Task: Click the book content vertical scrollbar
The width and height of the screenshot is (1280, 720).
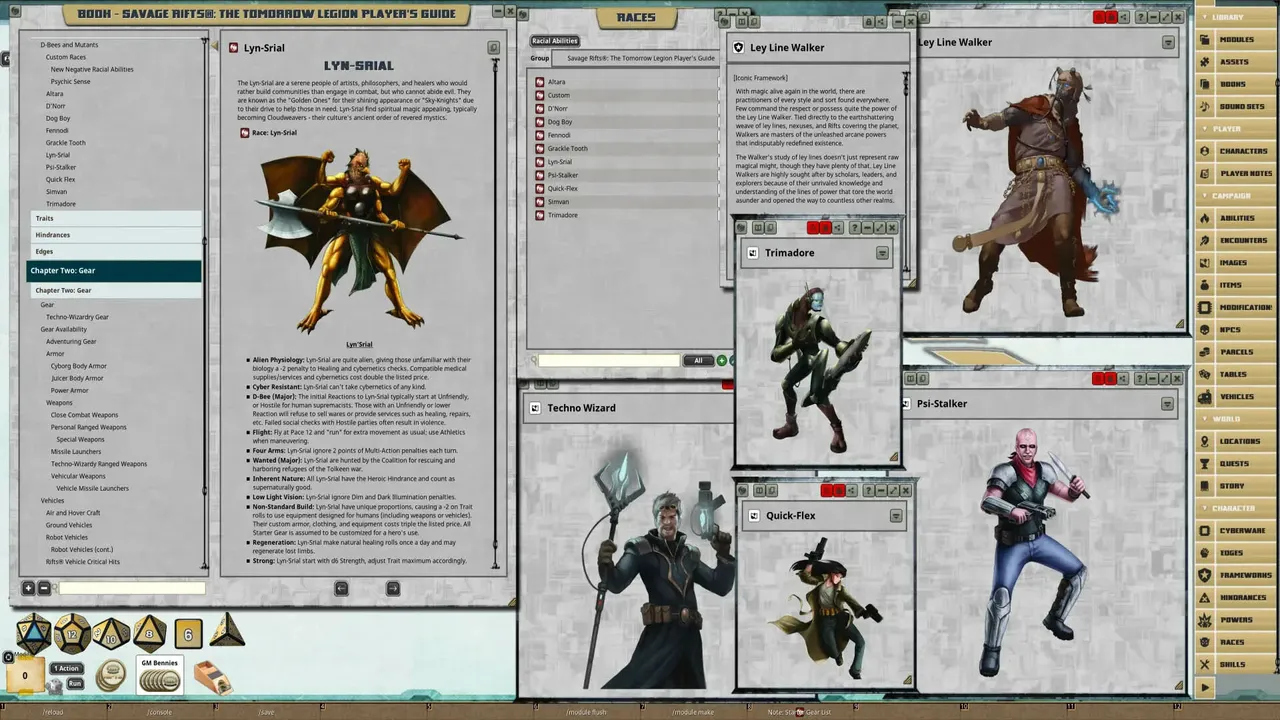Action: click(494, 313)
